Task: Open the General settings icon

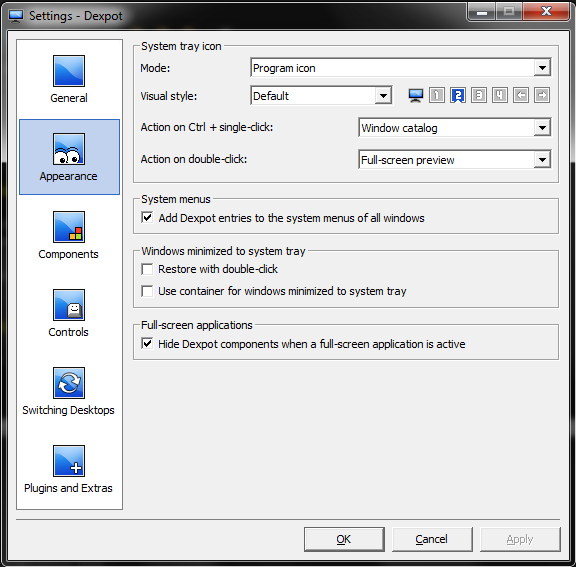Action: (x=69, y=71)
